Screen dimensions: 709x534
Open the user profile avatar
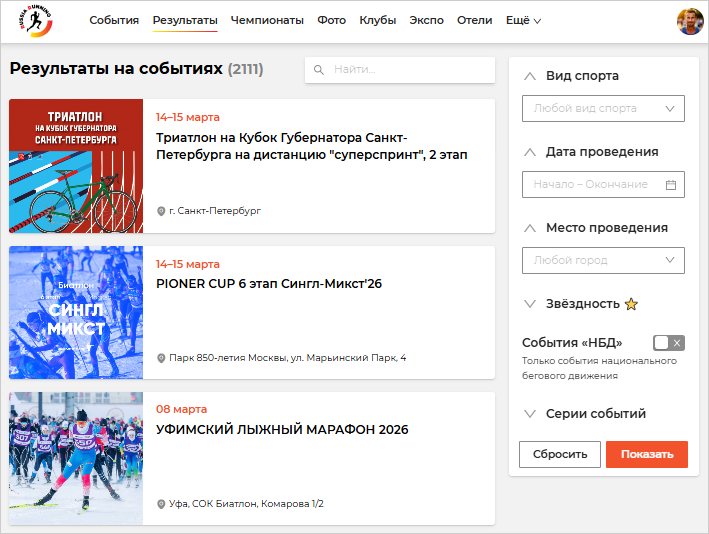[690, 21]
